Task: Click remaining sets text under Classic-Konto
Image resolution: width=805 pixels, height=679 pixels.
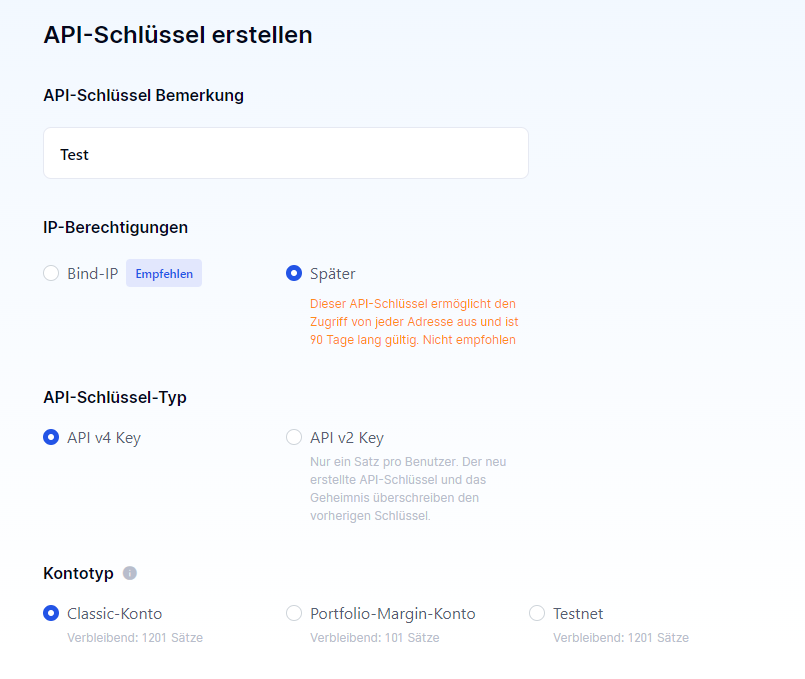Action: 135,637
